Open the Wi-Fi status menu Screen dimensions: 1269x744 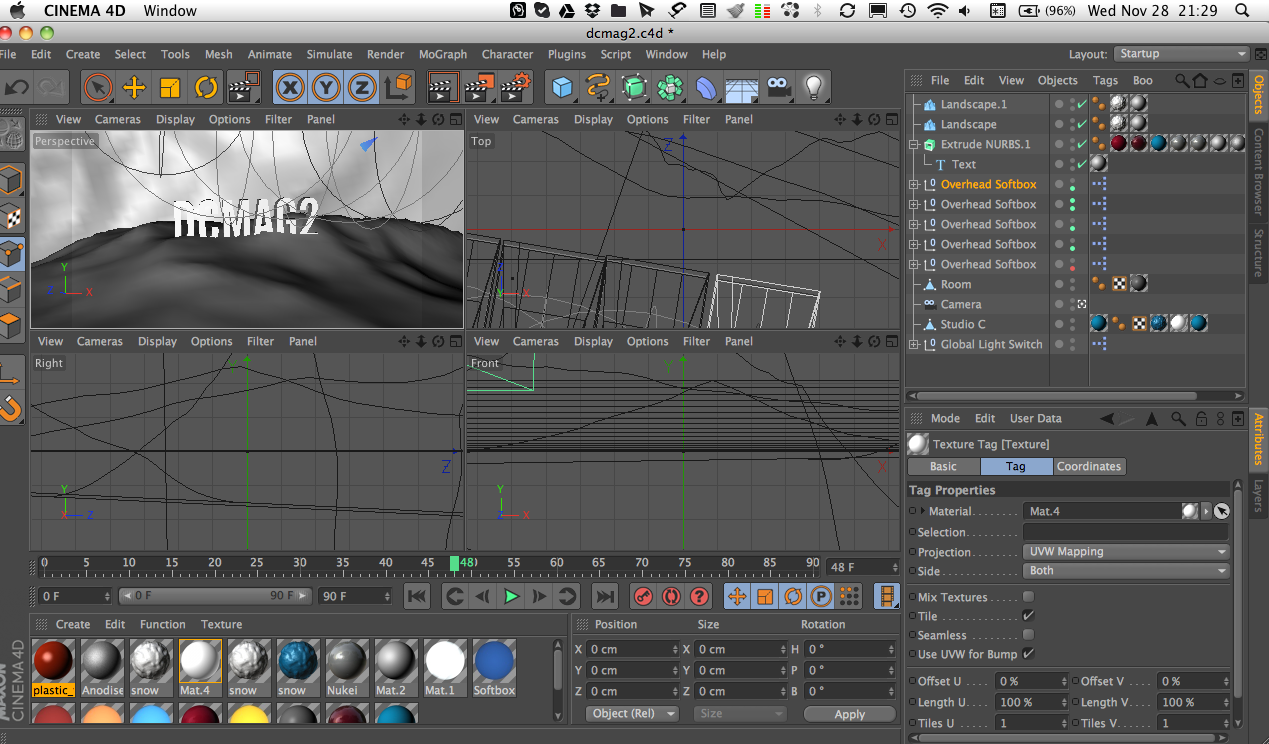pyautogui.click(x=937, y=11)
